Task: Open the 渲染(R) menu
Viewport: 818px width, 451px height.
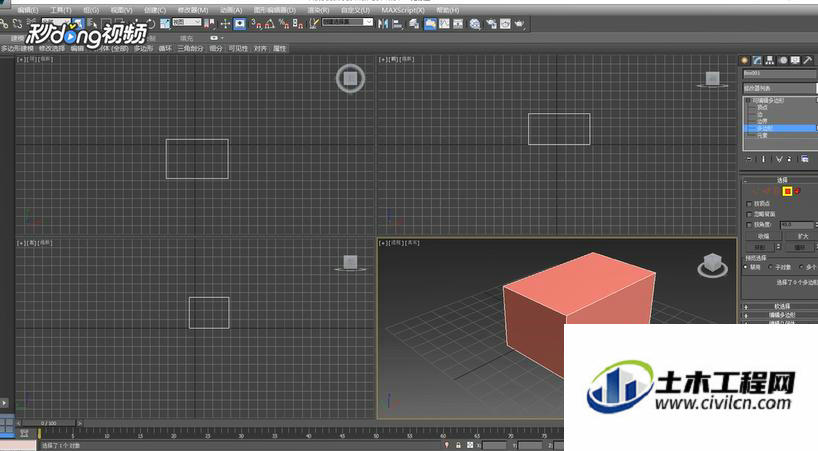Action: coord(318,10)
